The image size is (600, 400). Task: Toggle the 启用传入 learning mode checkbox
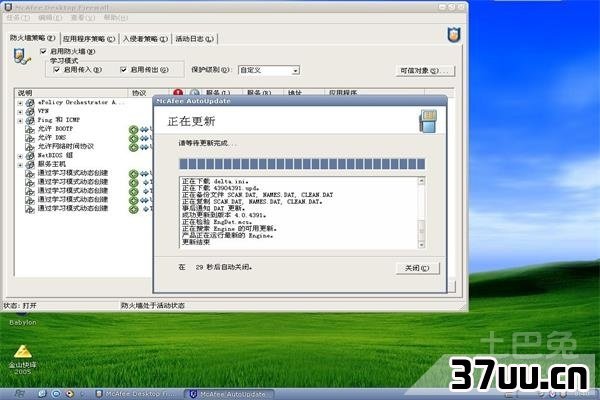[57, 69]
